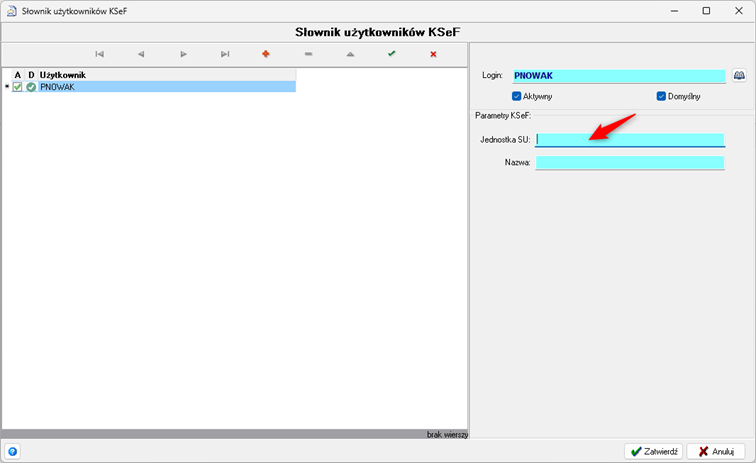Click into the Nazwa field
The height and width of the screenshot is (463, 756).
click(x=630, y=162)
